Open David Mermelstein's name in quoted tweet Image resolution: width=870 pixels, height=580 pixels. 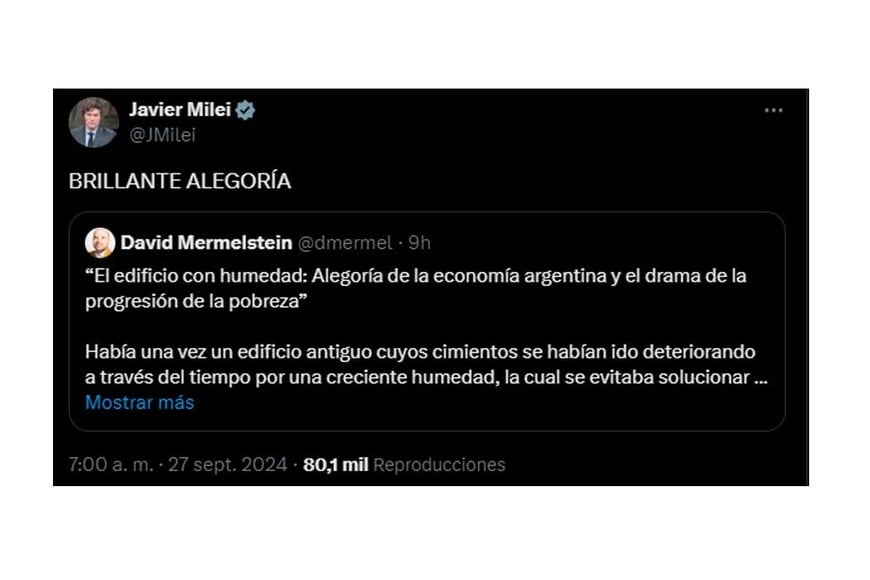point(206,242)
